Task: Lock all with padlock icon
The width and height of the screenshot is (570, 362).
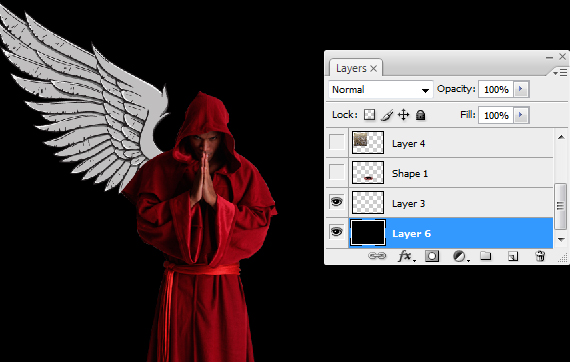Action: [420, 115]
